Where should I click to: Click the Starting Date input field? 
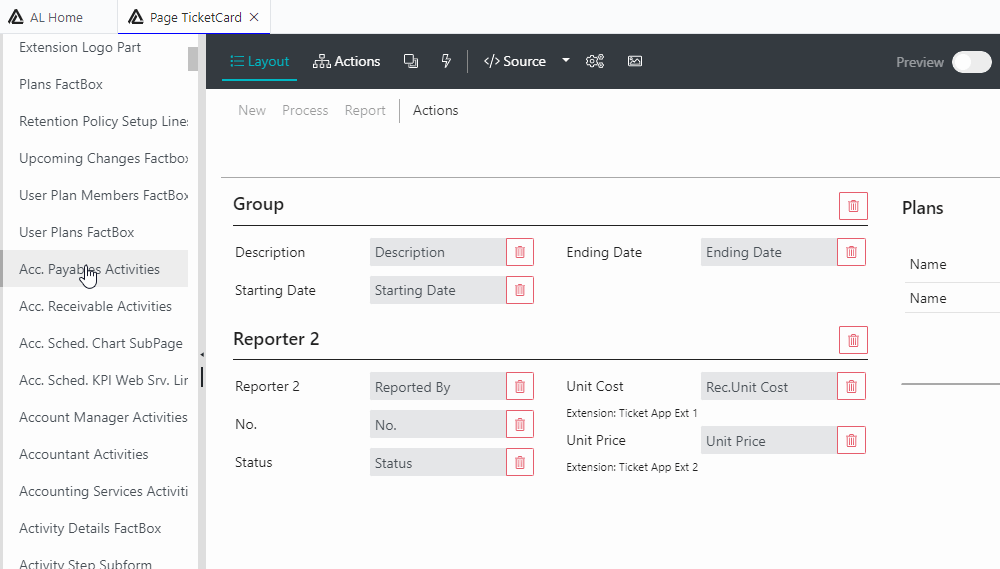click(x=437, y=290)
